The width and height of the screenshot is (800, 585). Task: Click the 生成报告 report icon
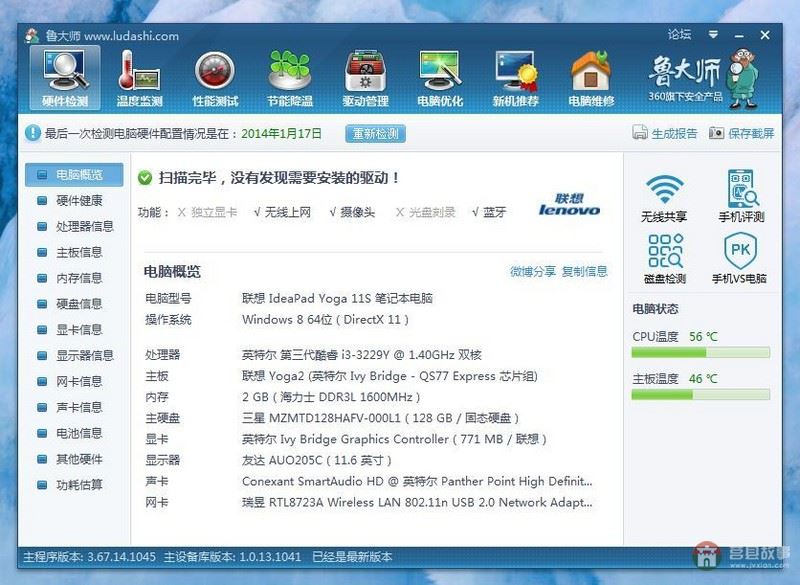(640, 133)
